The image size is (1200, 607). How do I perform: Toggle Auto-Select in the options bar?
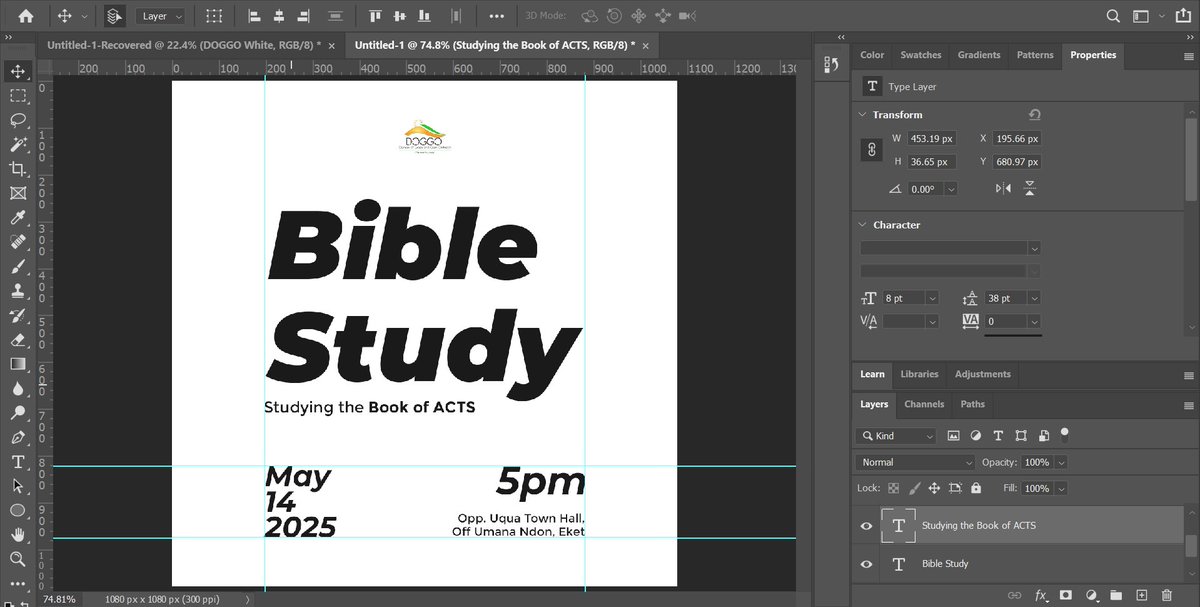click(x=114, y=16)
